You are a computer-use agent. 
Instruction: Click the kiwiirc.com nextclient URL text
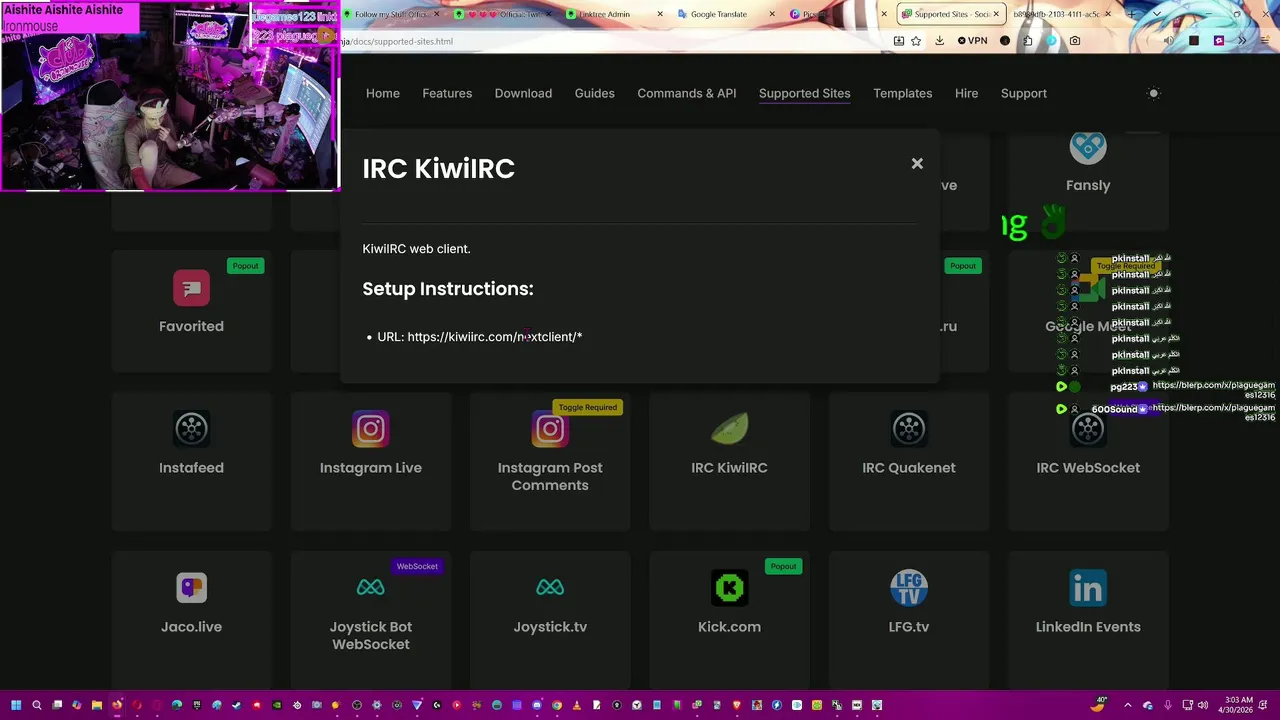point(495,337)
